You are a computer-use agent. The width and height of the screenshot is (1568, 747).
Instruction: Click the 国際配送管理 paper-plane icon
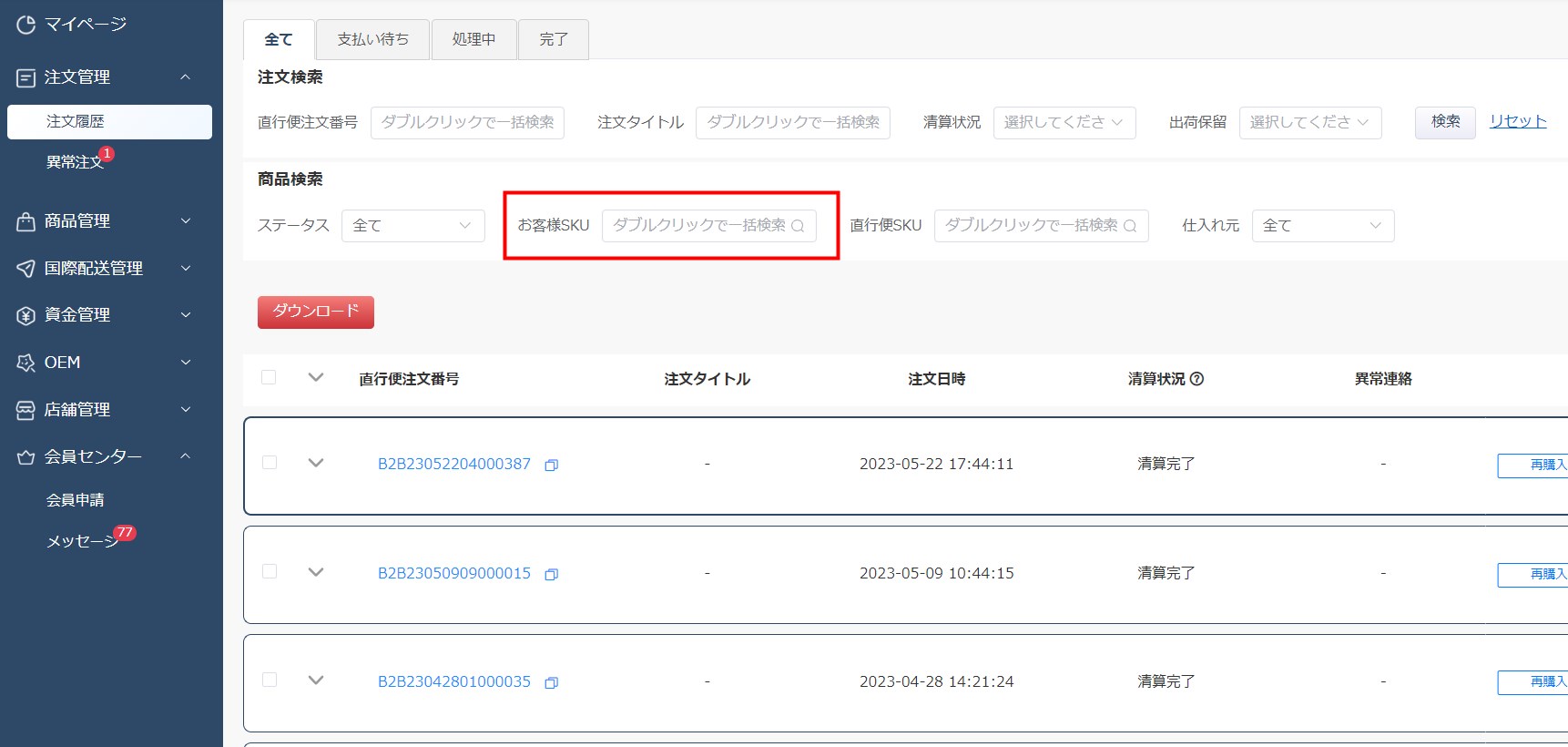click(25, 269)
